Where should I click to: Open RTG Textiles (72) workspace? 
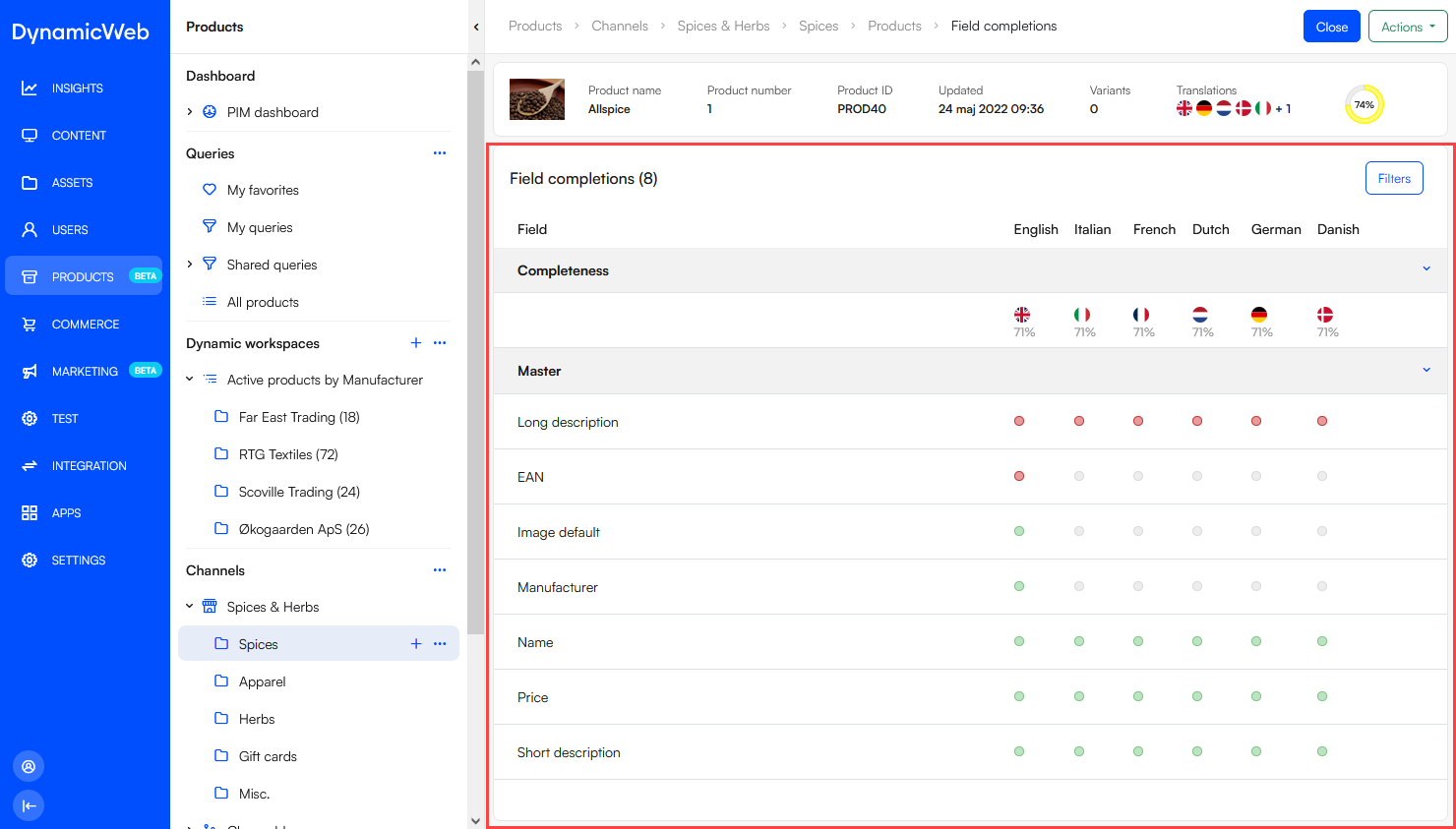(288, 454)
